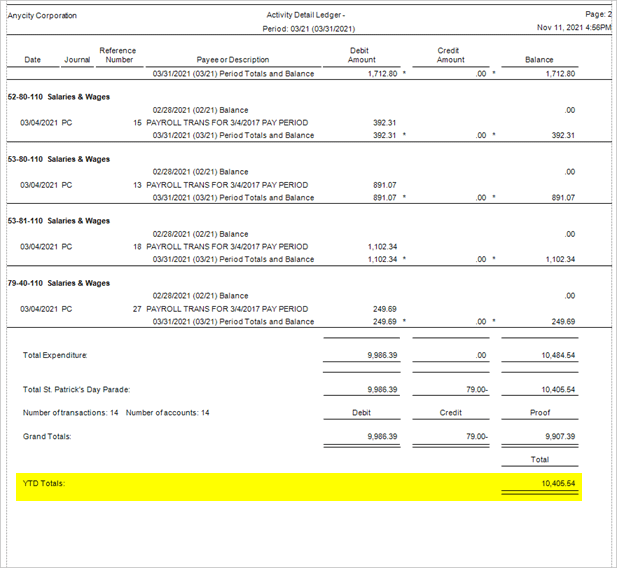The image size is (617, 568).
Task: Click the Number of accounts: 14 text
Action: click(168, 413)
